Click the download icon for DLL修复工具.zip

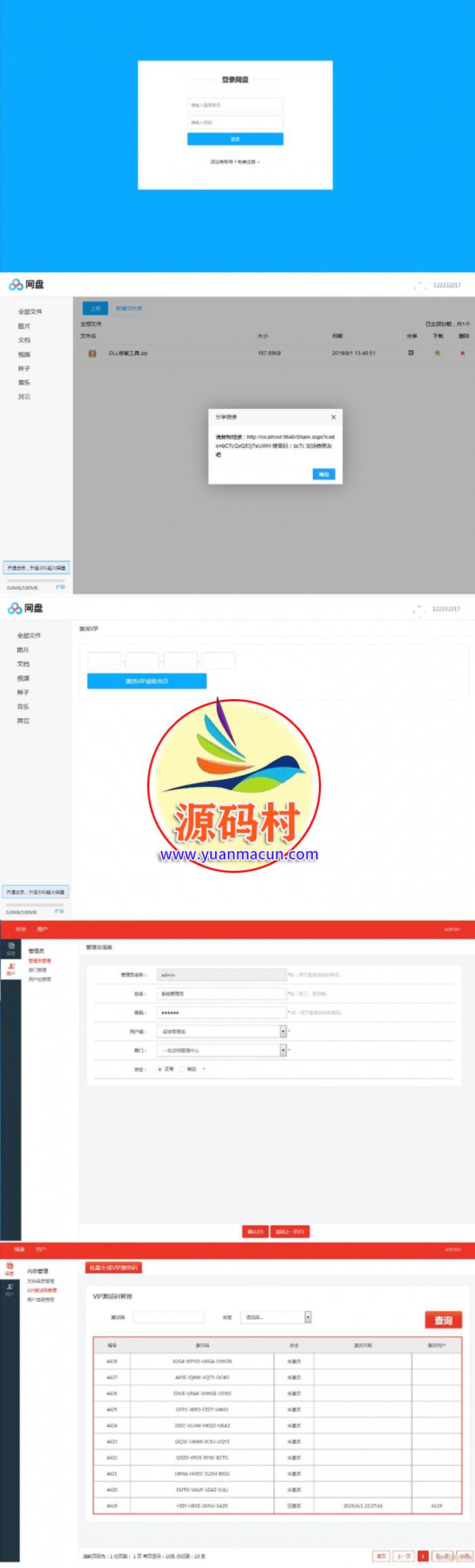(438, 353)
